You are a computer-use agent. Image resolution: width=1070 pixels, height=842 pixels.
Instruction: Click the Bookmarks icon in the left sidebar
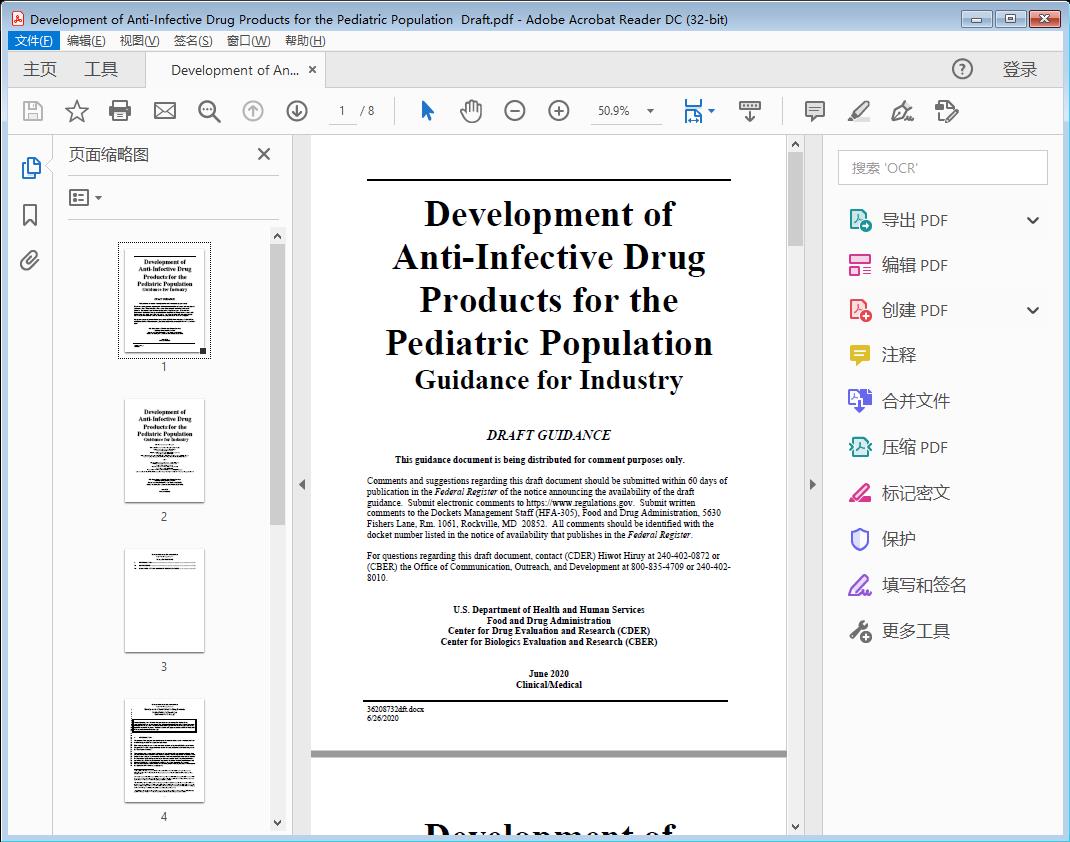29,215
